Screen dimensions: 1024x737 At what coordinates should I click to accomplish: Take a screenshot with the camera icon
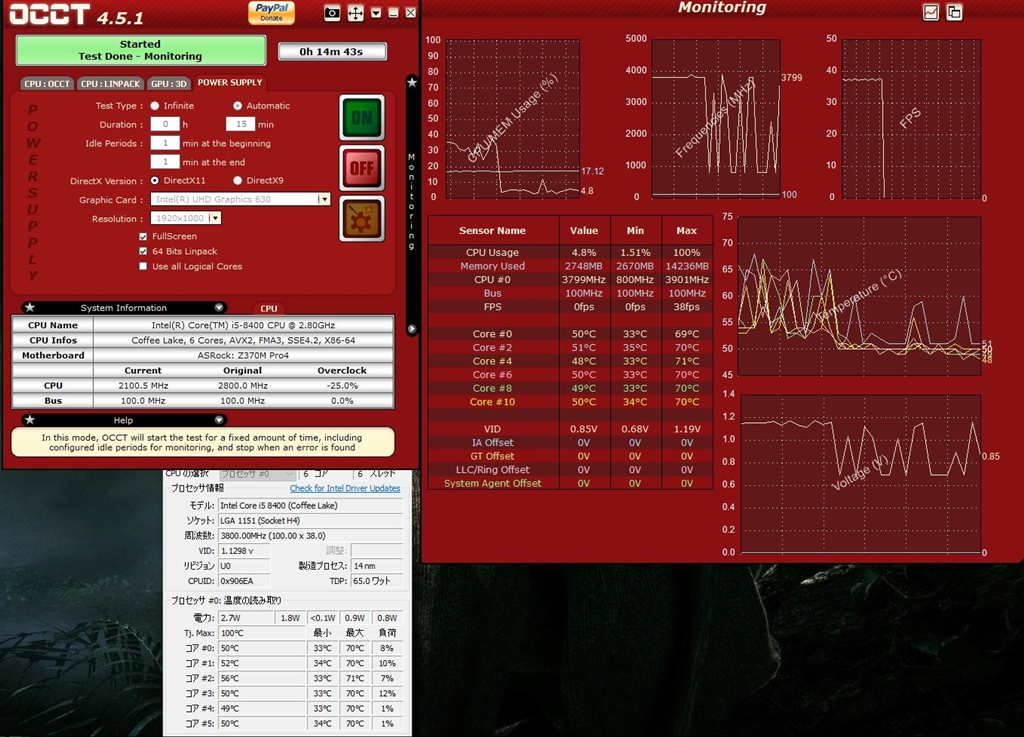coord(332,13)
